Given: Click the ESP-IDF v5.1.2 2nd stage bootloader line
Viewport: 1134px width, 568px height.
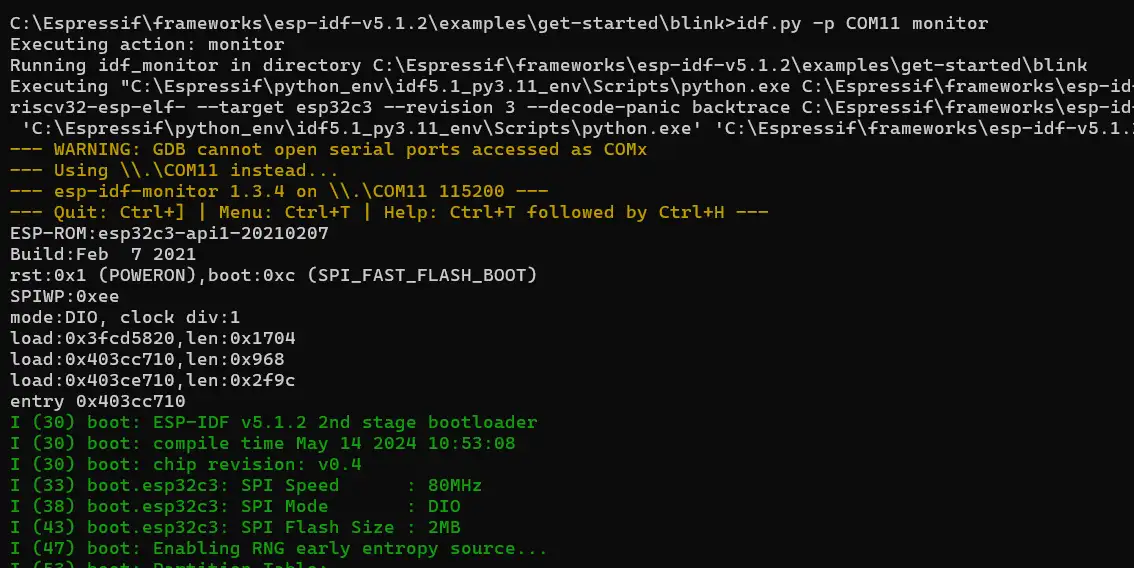Looking at the screenshot, I should pos(273,422).
